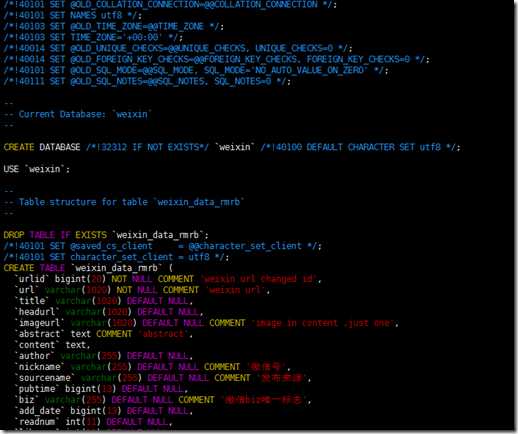This screenshot has width=518, height=434.
Task: Click the `biz` varchar column line
Action: pos(163,400)
